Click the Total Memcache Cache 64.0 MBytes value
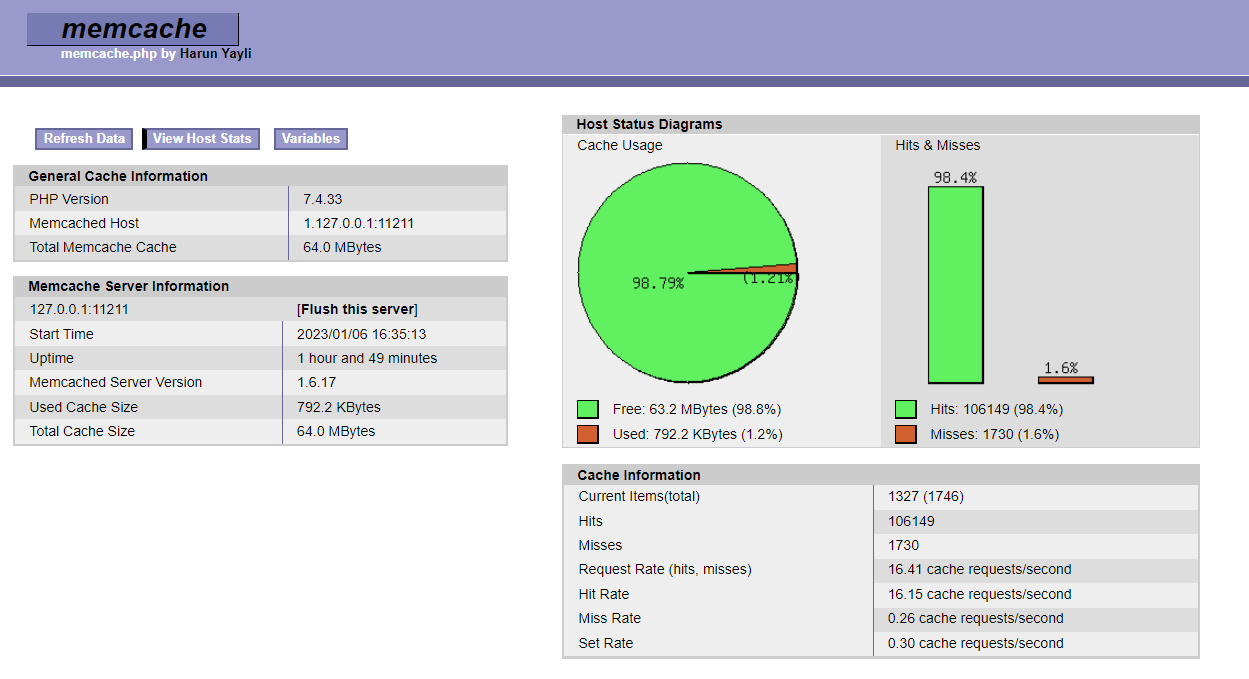Screen dimensions: 1249x679 (342, 247)
